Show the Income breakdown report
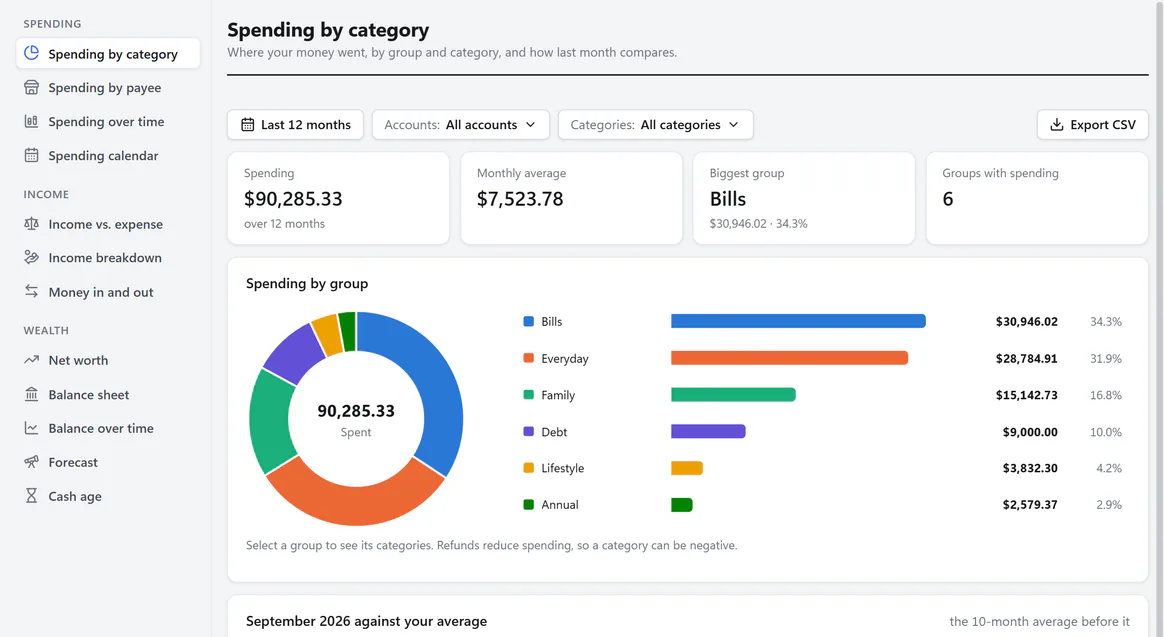The image size is (1164, 637). pos(108,258)
